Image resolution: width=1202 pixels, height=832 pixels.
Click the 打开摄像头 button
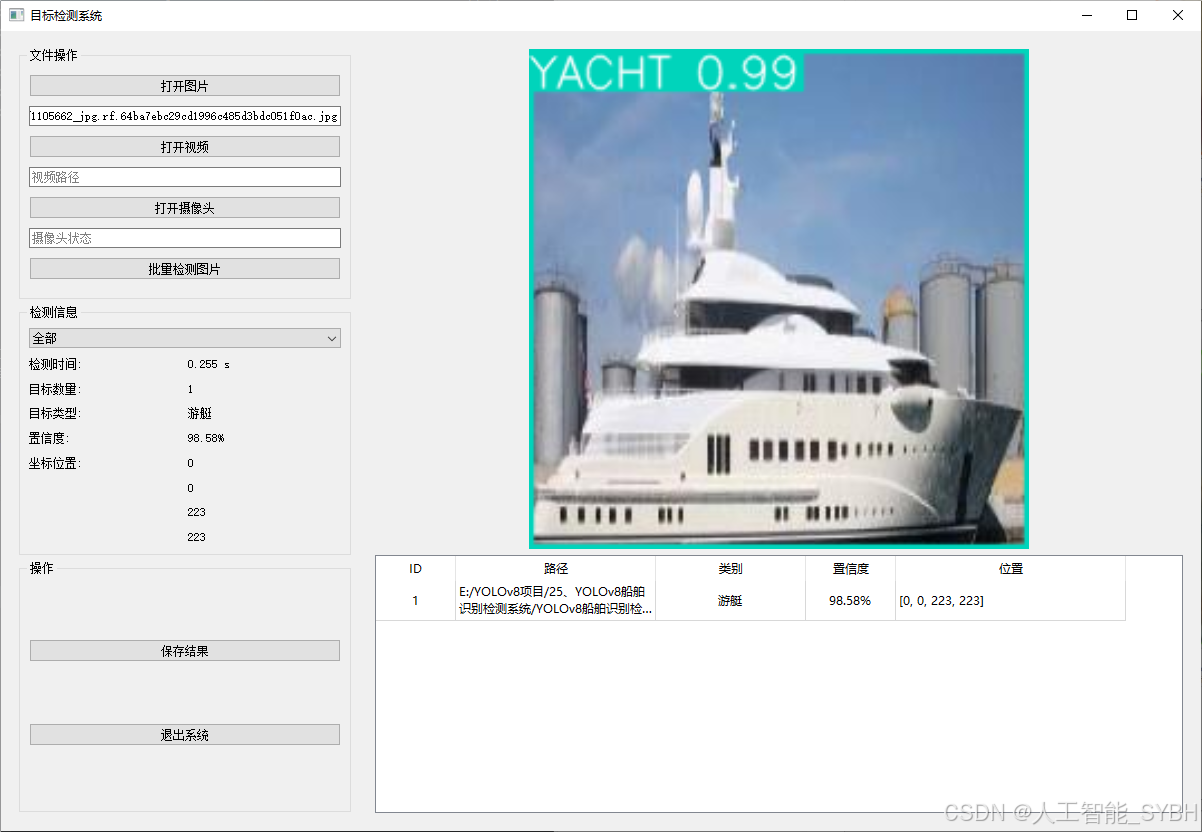[185, 208]
